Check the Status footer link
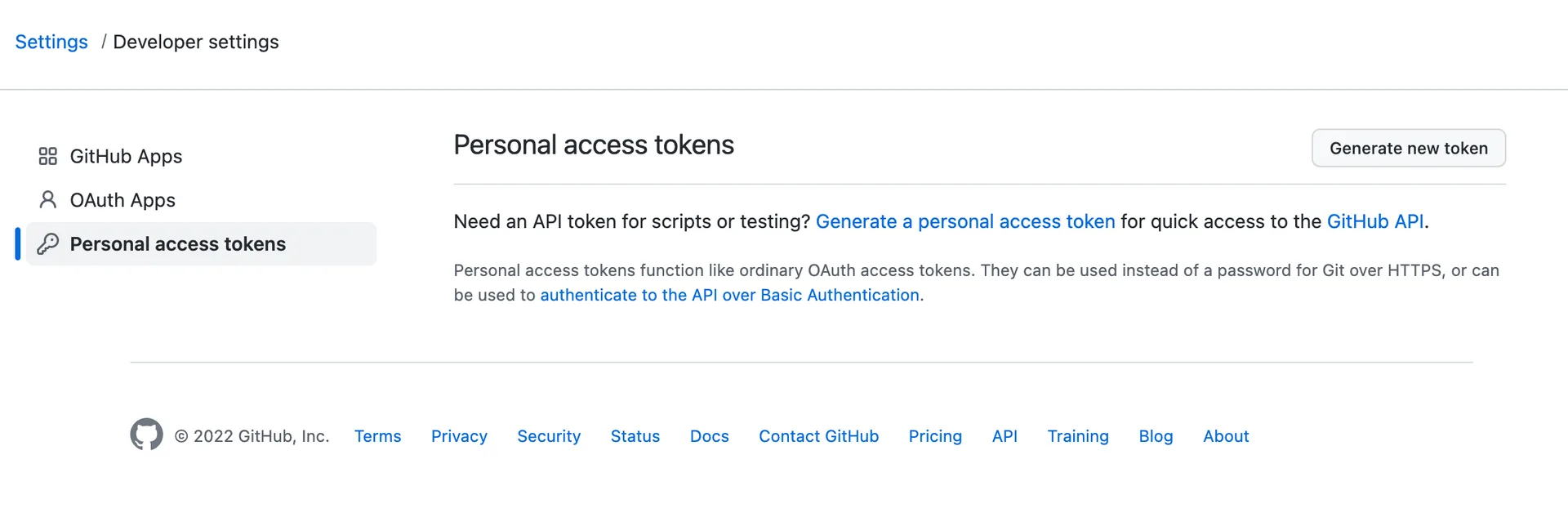Viewport: 1568px width, 526px height. click(x=635, y=436)
